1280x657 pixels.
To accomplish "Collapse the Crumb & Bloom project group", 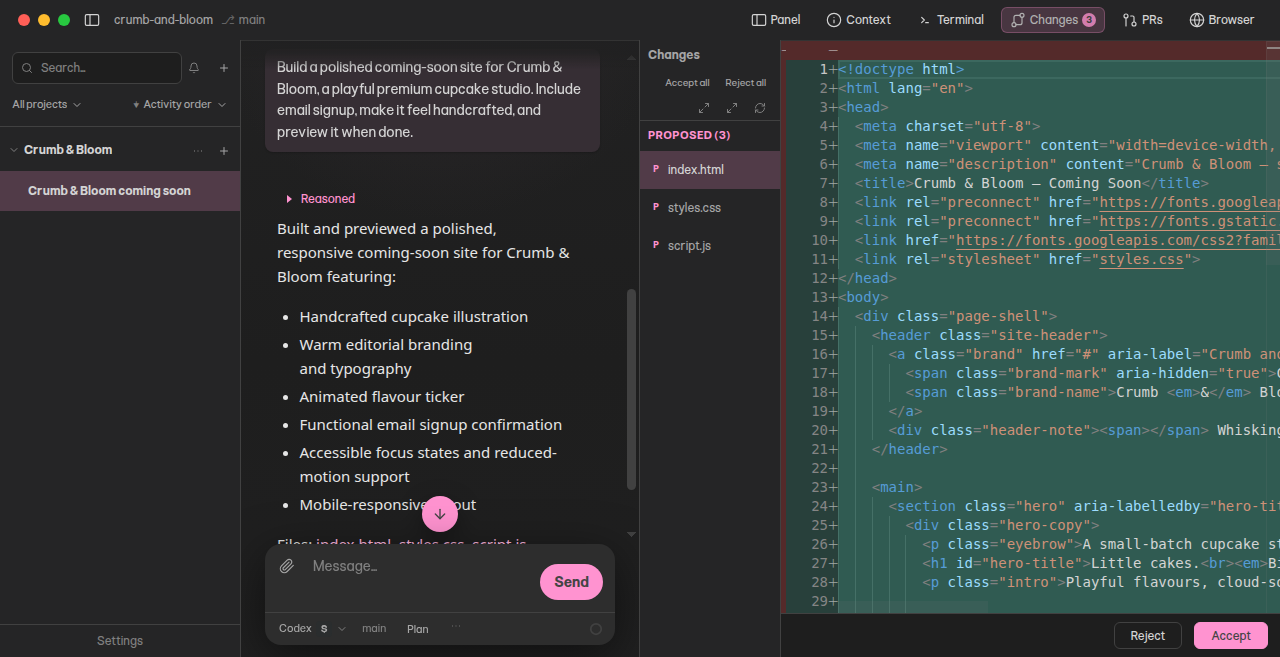I will (x=14, y=150).
